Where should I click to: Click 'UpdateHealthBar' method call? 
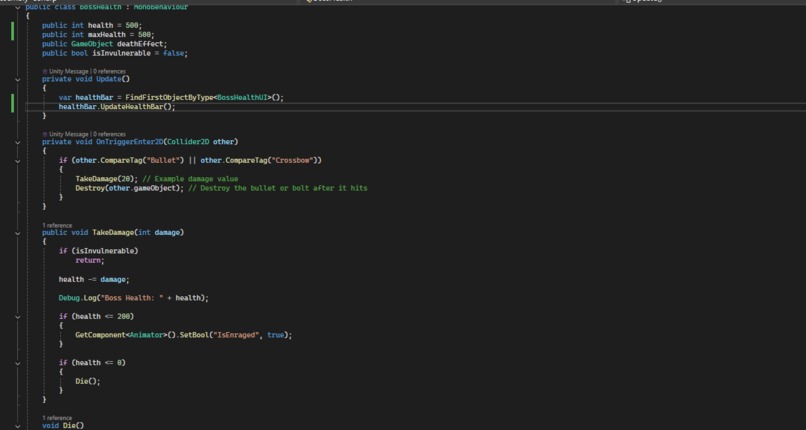click(132, 106)
